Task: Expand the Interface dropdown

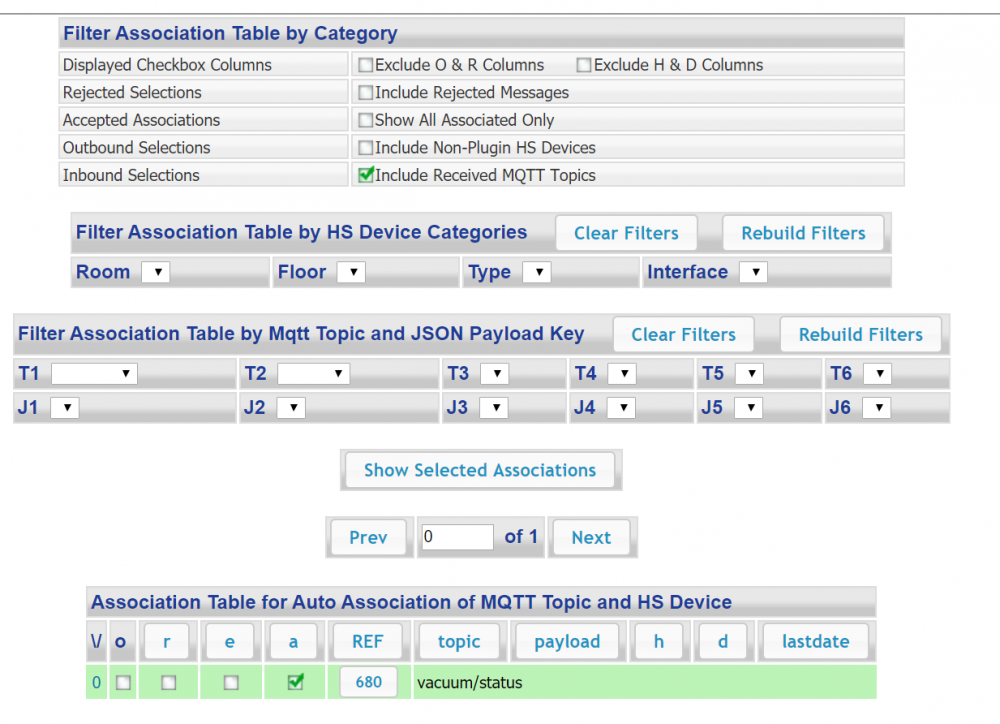Action: point(754,271)
